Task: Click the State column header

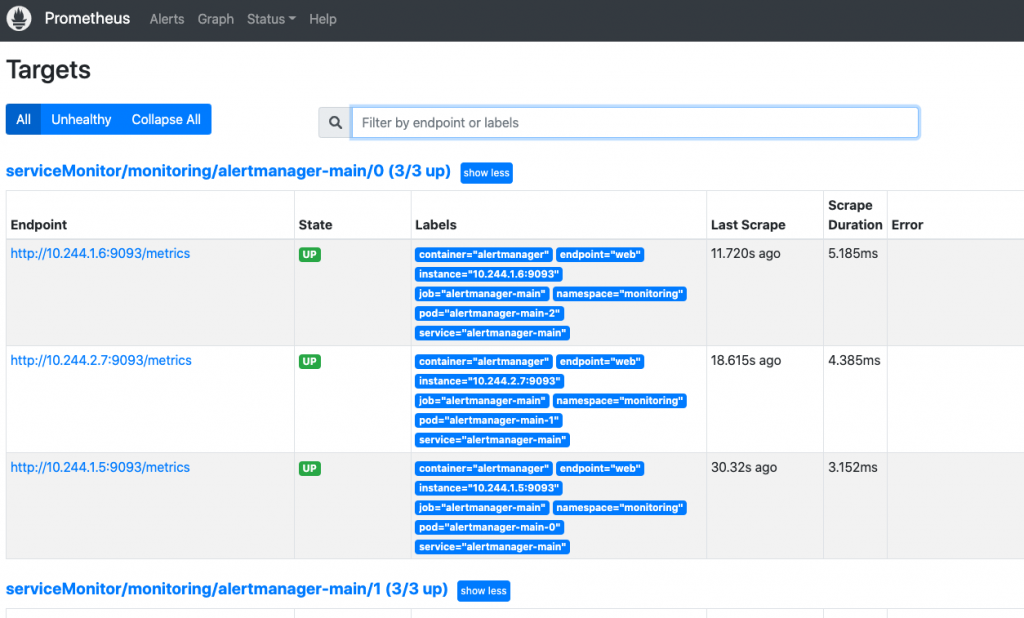Action: [x=315, y=225]
